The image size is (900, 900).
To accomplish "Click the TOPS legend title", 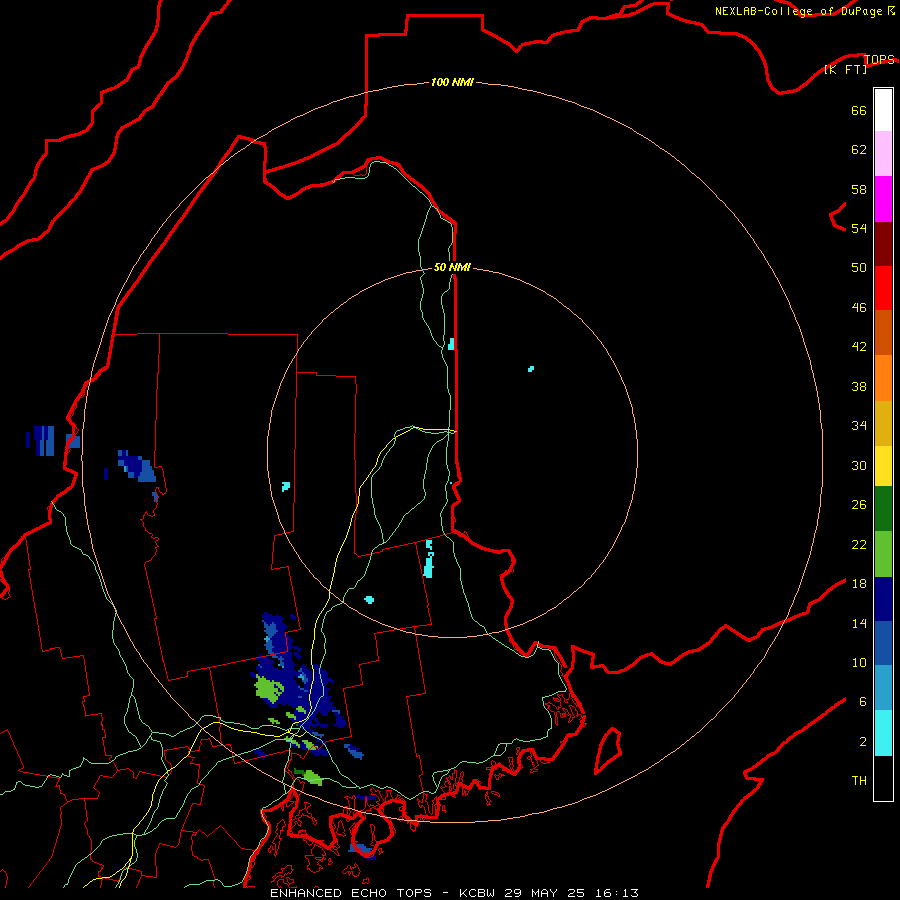I will (x=879, y=59).
